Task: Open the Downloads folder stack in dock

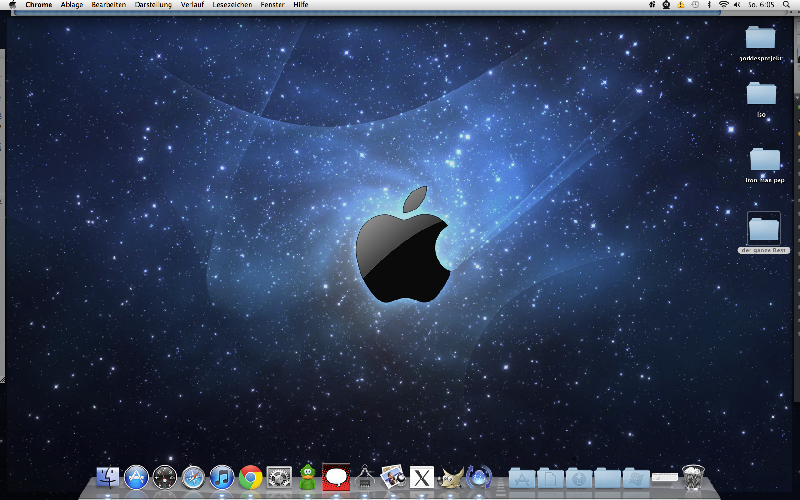Action: (579, 478)
